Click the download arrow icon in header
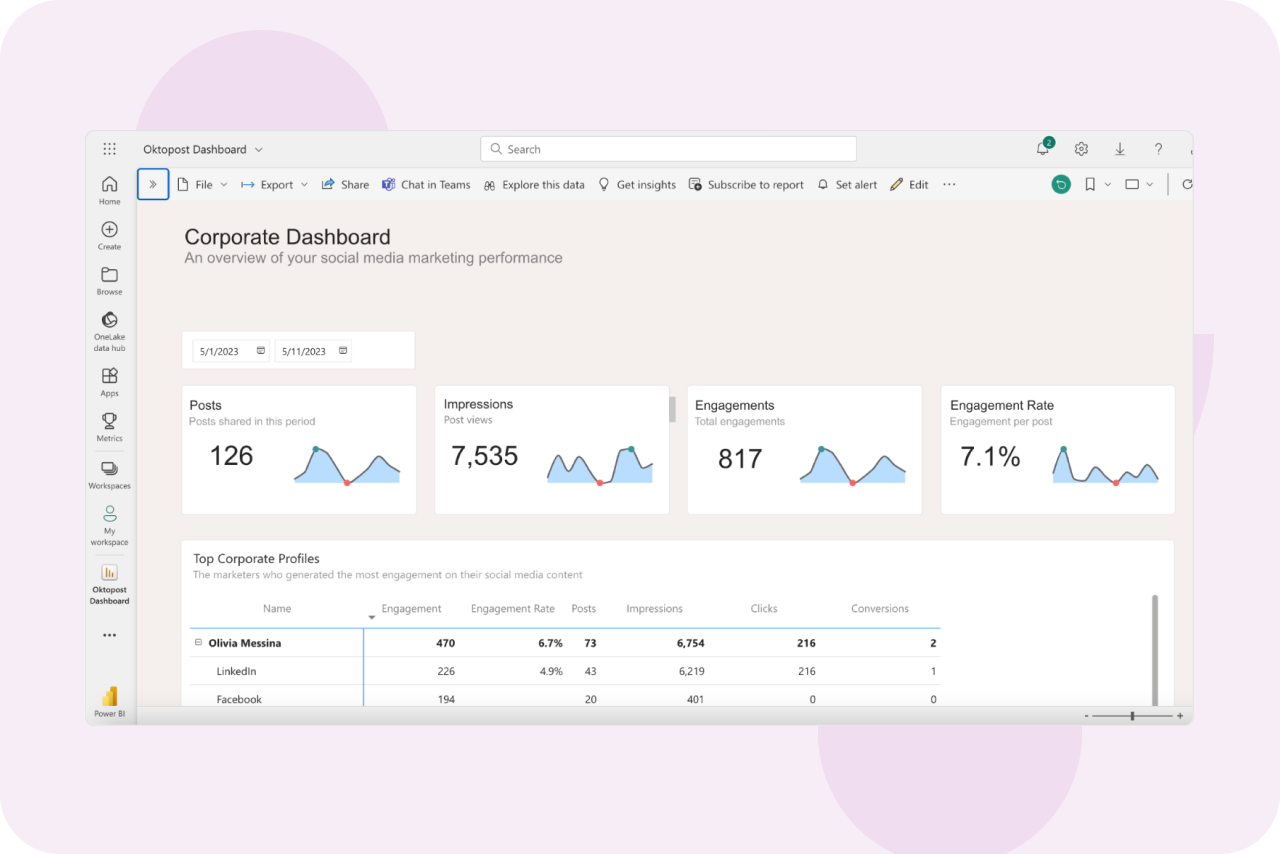Viewport: 1280px width, 854px height. pyautogui.click(x=1120, y=149)
